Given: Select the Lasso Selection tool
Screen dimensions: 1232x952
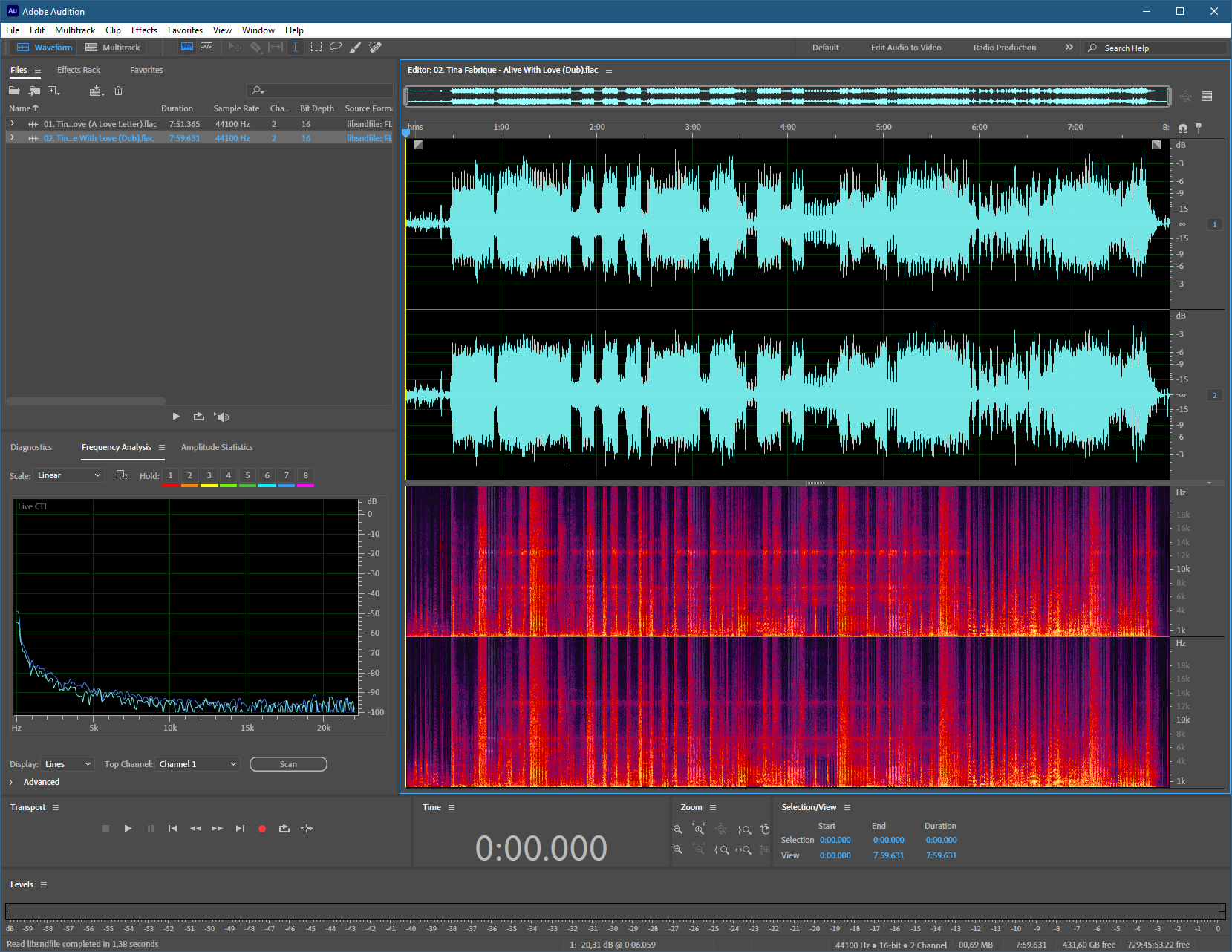Looking at the screenshot, I should click(336, 47).
